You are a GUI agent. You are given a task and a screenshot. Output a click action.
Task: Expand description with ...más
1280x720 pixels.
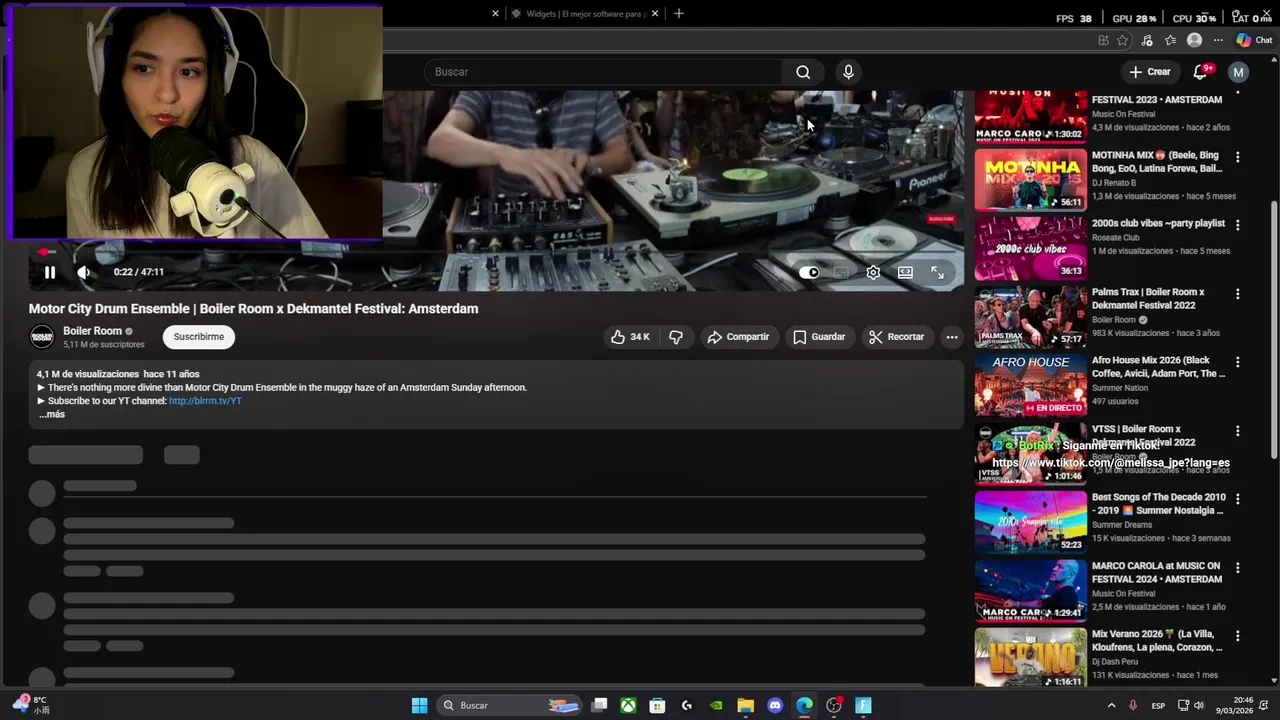click(x=52, y=414)
